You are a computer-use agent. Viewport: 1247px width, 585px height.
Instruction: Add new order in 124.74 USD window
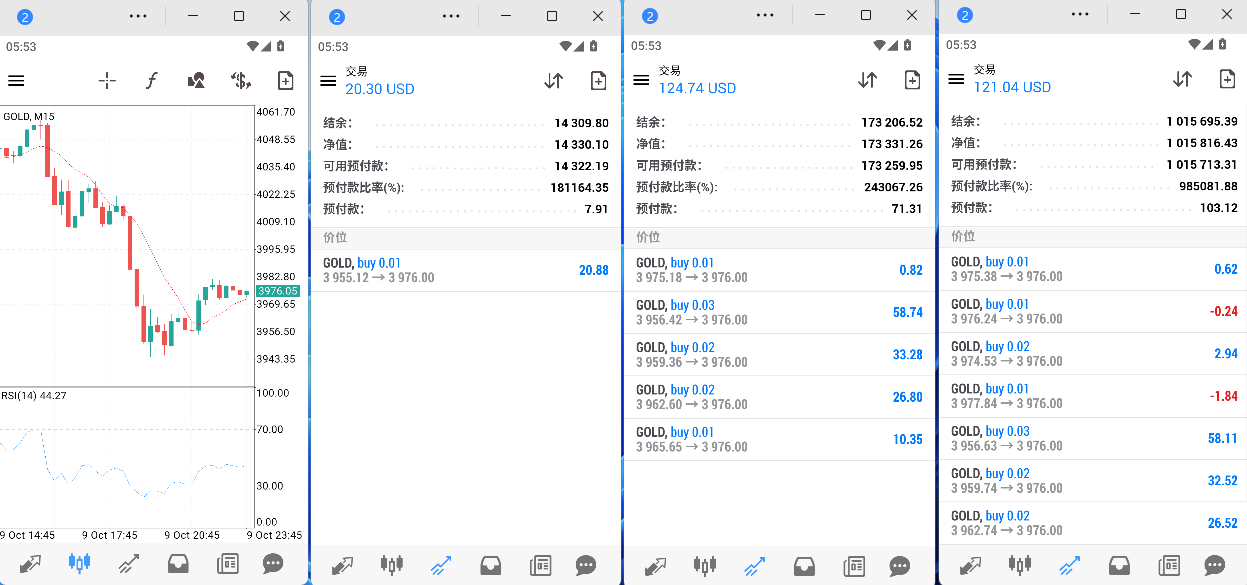[912, 80]
